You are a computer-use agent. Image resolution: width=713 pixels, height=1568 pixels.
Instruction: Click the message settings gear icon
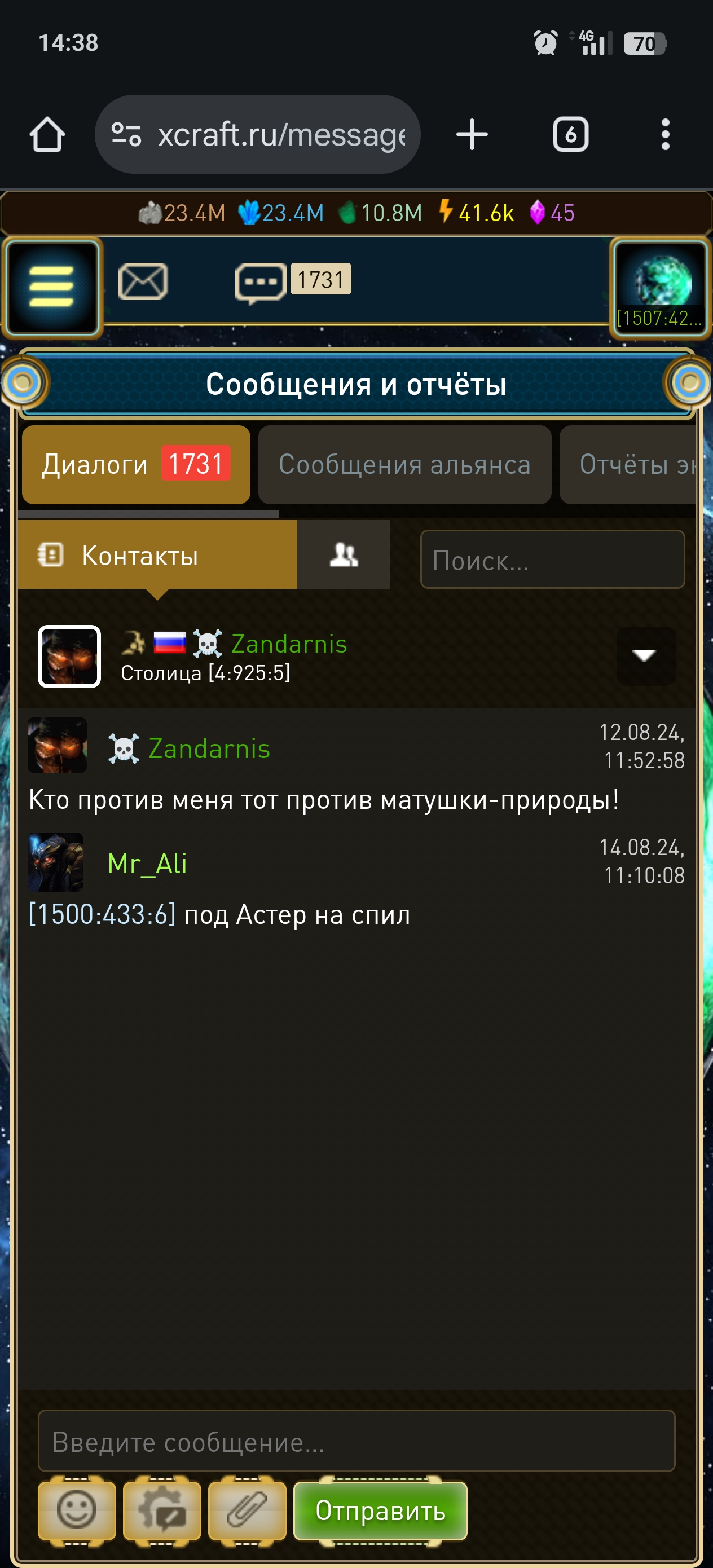point(162,1510)
